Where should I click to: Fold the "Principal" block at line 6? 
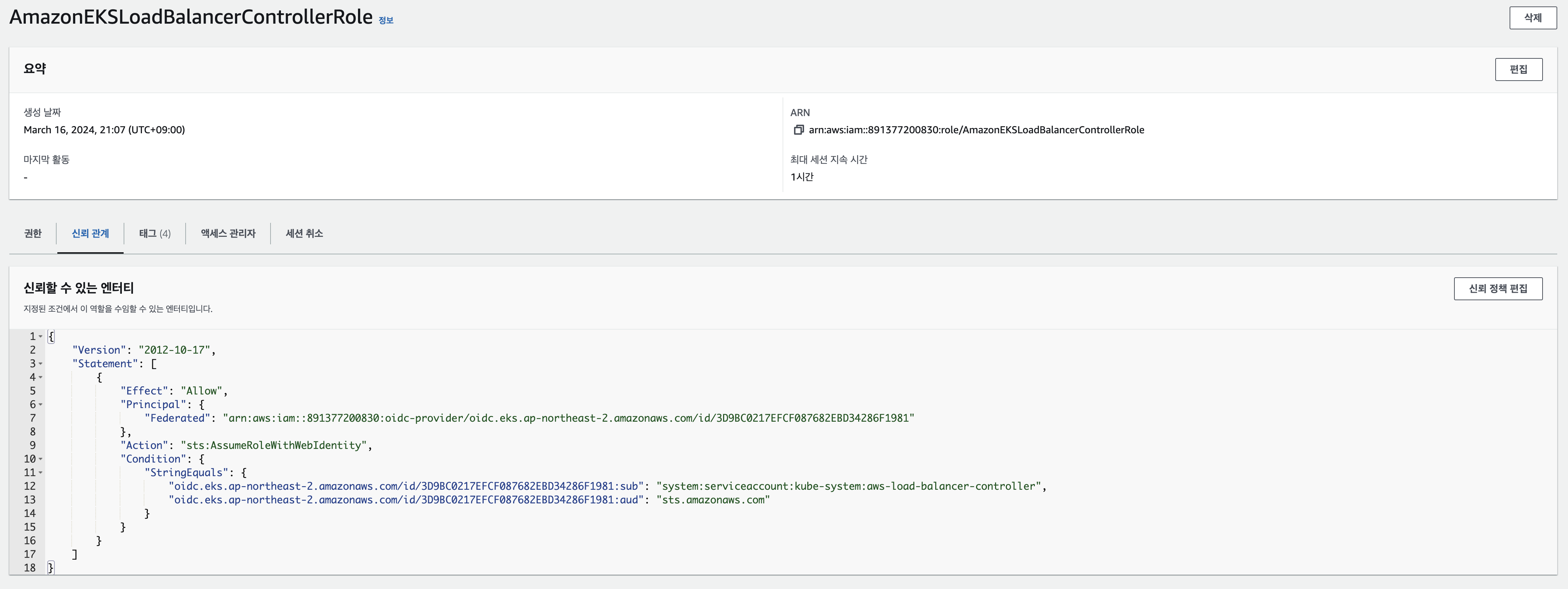pyautogui.click(x=41, y=404)
